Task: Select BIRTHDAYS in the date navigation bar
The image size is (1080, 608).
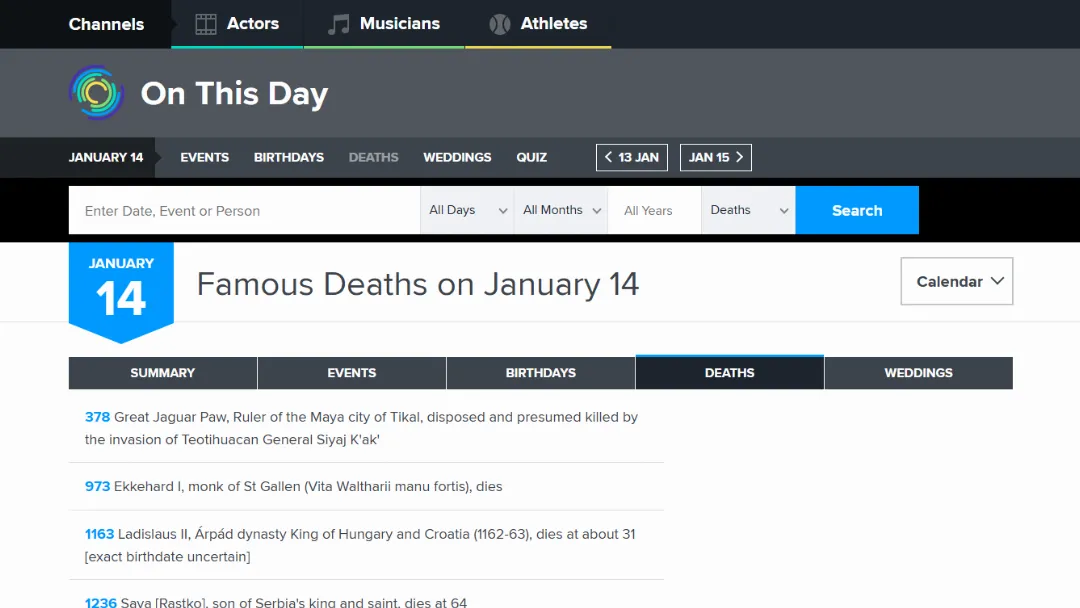Action: click(288, 157)
